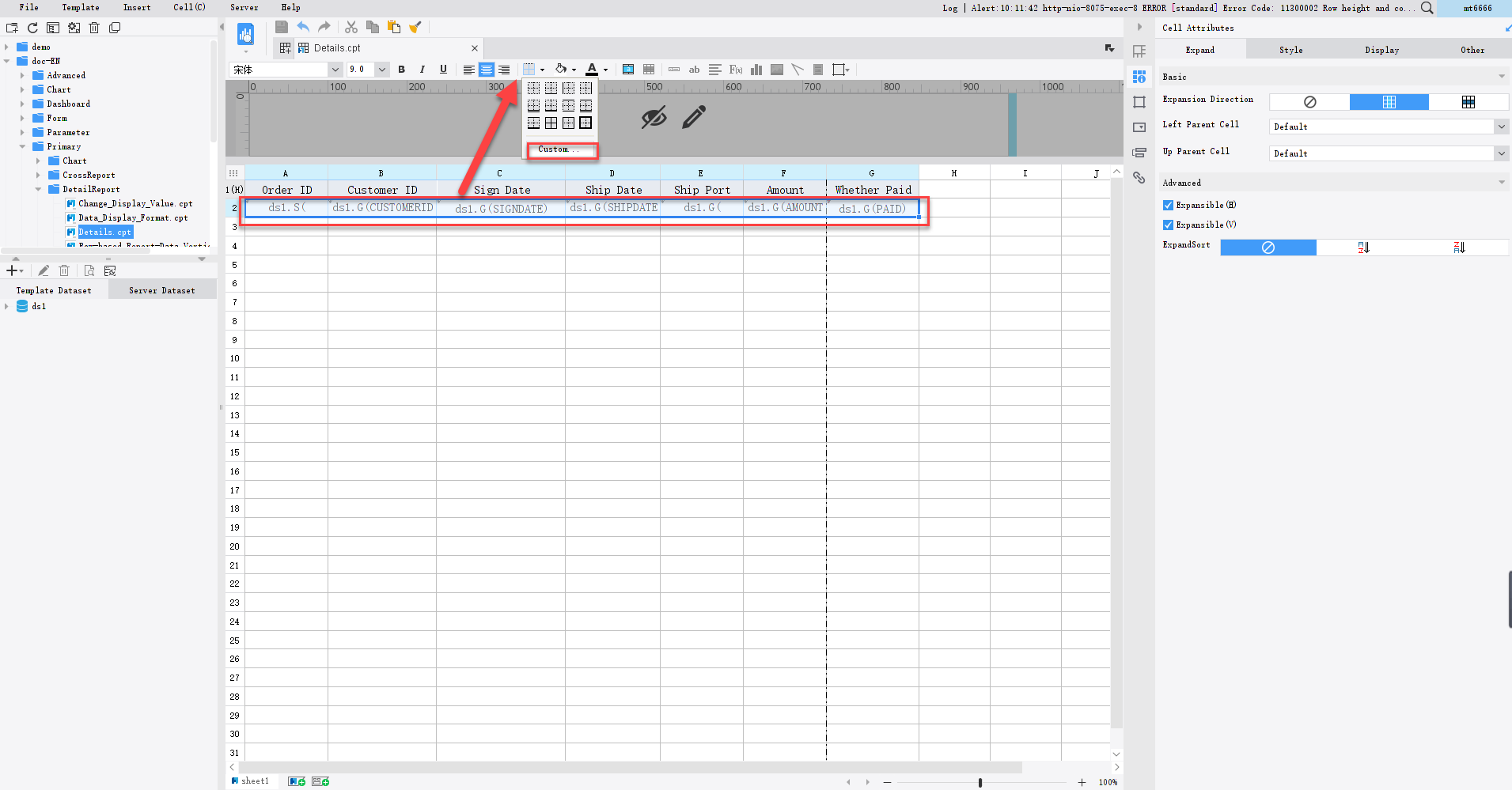This screenshot has width=1512, height=790.
Task: Toggle Expansible (H) checkbox
Action: 1168,205
